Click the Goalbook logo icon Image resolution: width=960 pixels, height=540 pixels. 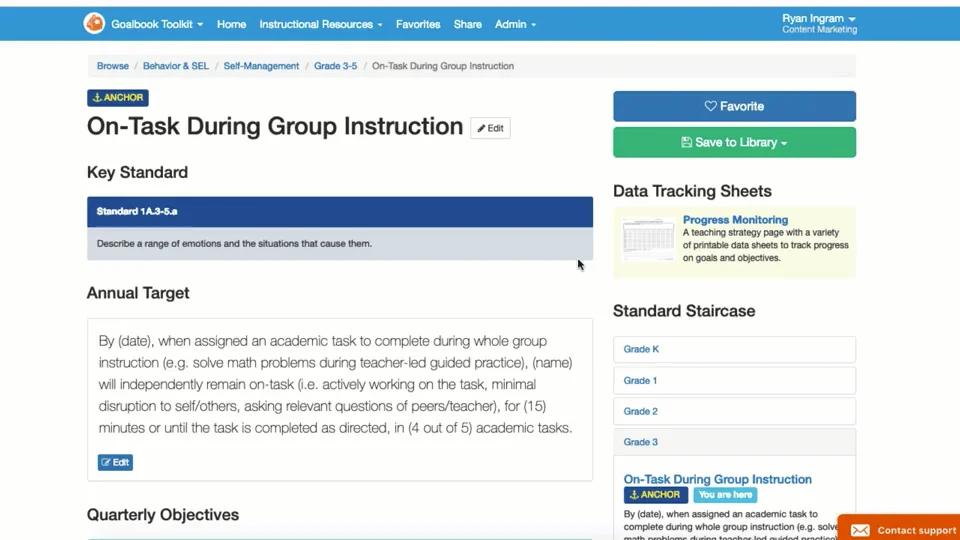point(94,23)
